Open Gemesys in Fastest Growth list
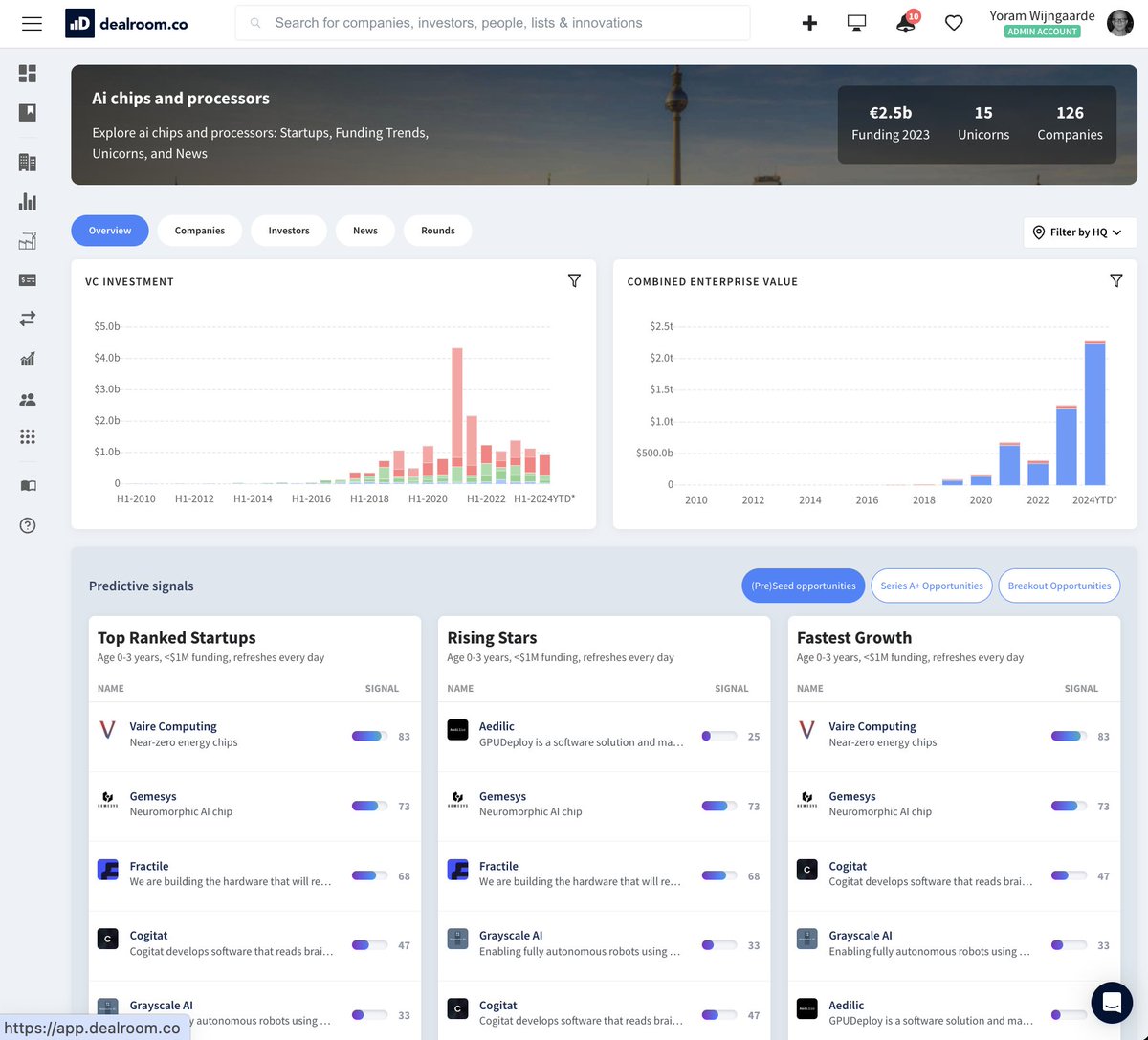Viewport: 1148px width, 1040px height. coord(852,796)
